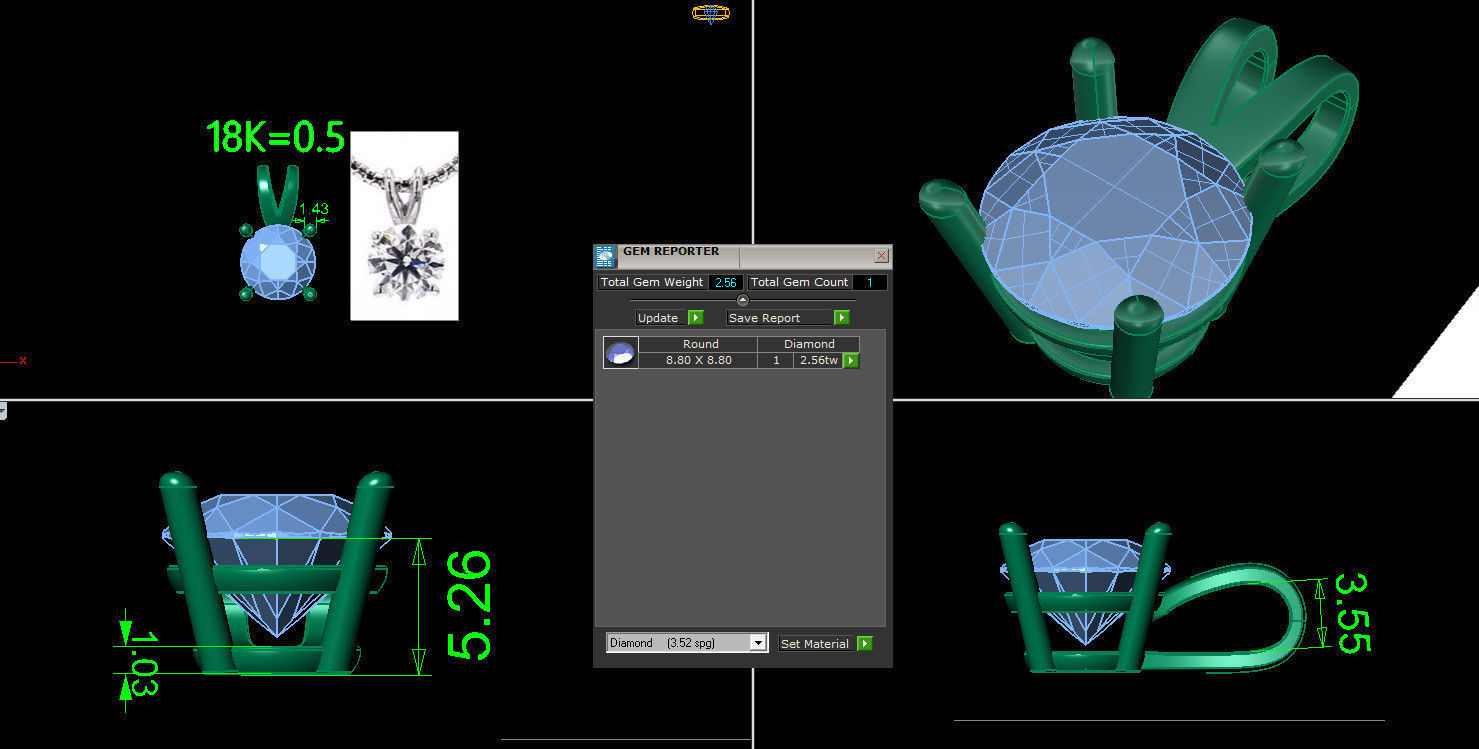Click the Gem Reporter panel icon
The image size is (1479, 749).
[604, 256]
